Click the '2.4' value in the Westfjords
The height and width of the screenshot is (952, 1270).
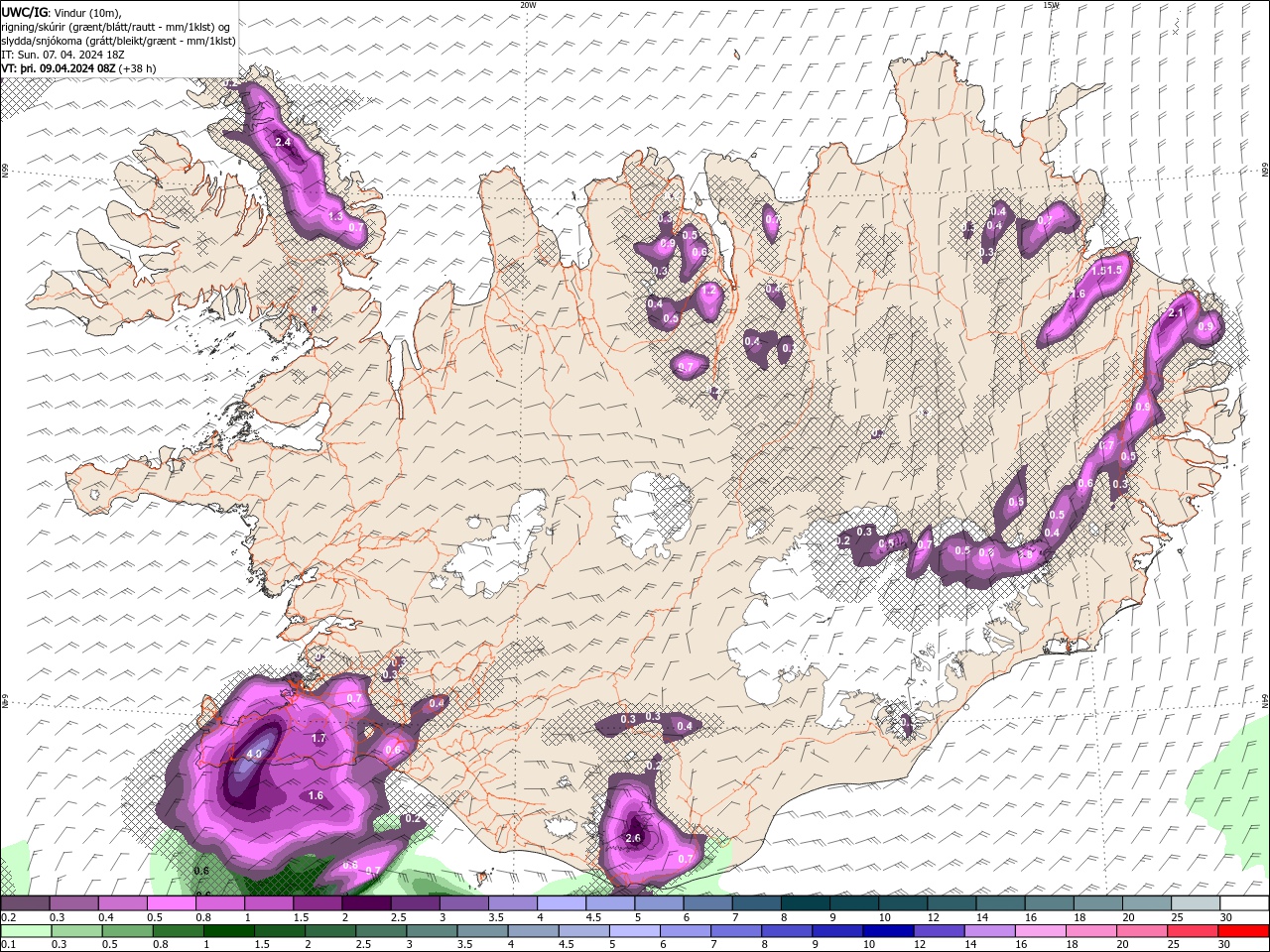coord(283,142)
